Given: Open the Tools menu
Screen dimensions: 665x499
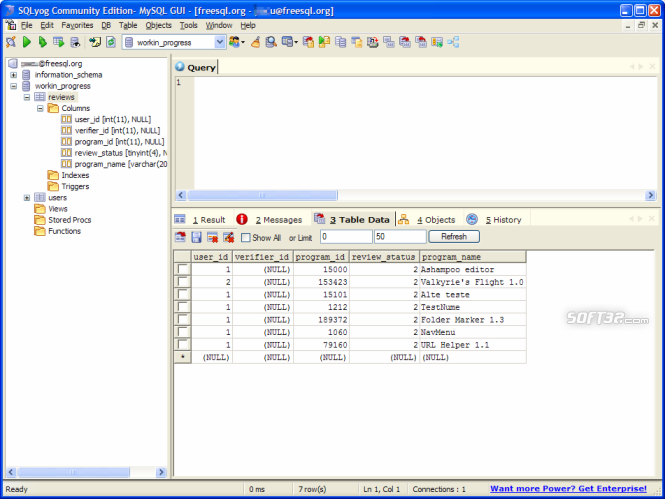Looking at the screenshot, I should click(188, 25).
